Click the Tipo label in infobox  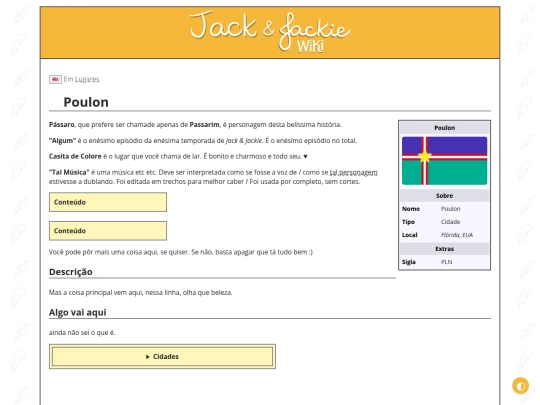[408, 222]
